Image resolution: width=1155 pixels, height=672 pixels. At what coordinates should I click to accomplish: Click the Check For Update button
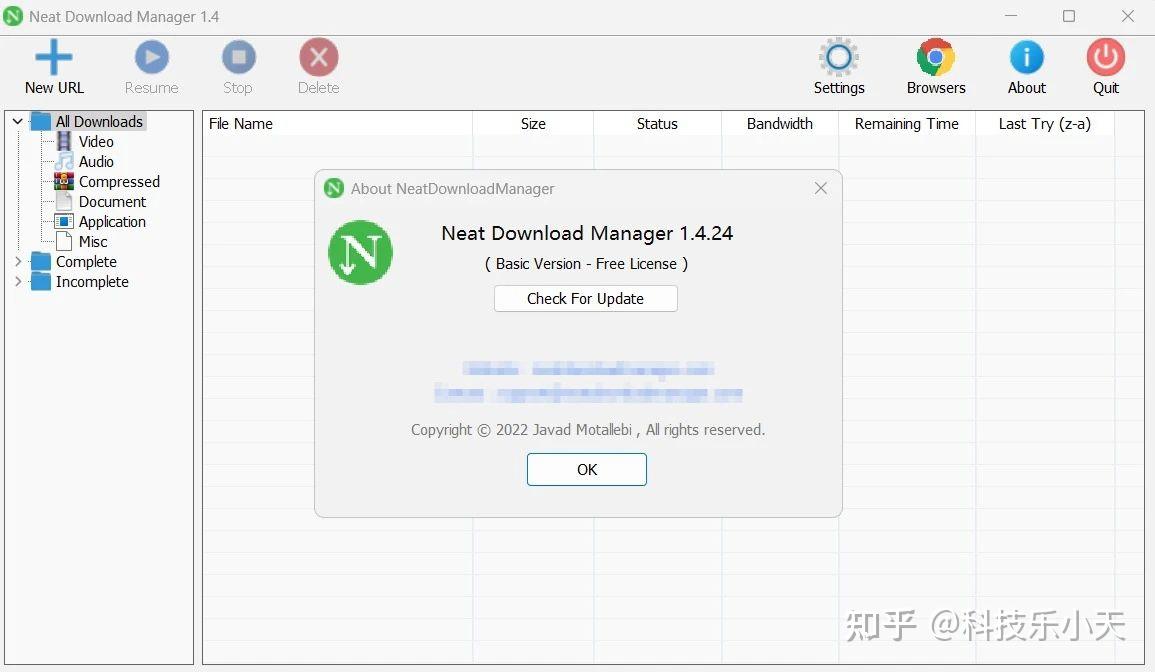click(586, 298)
